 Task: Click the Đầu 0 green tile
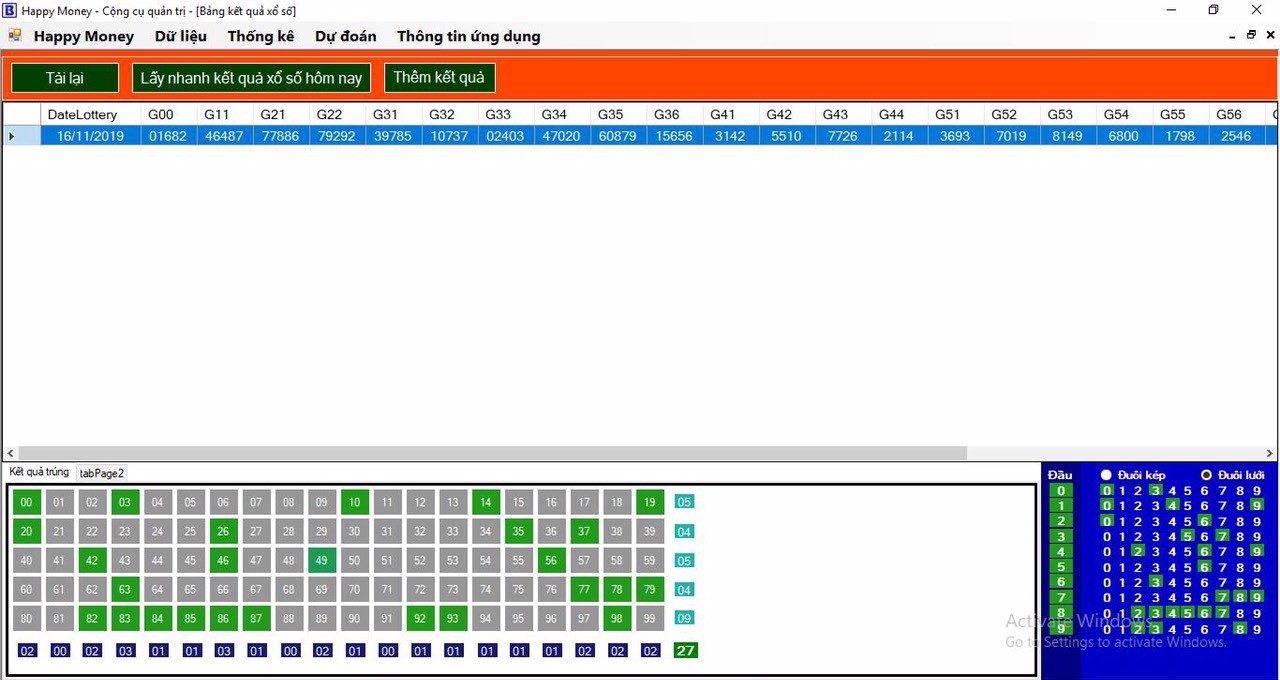[x=1060, y=491]
